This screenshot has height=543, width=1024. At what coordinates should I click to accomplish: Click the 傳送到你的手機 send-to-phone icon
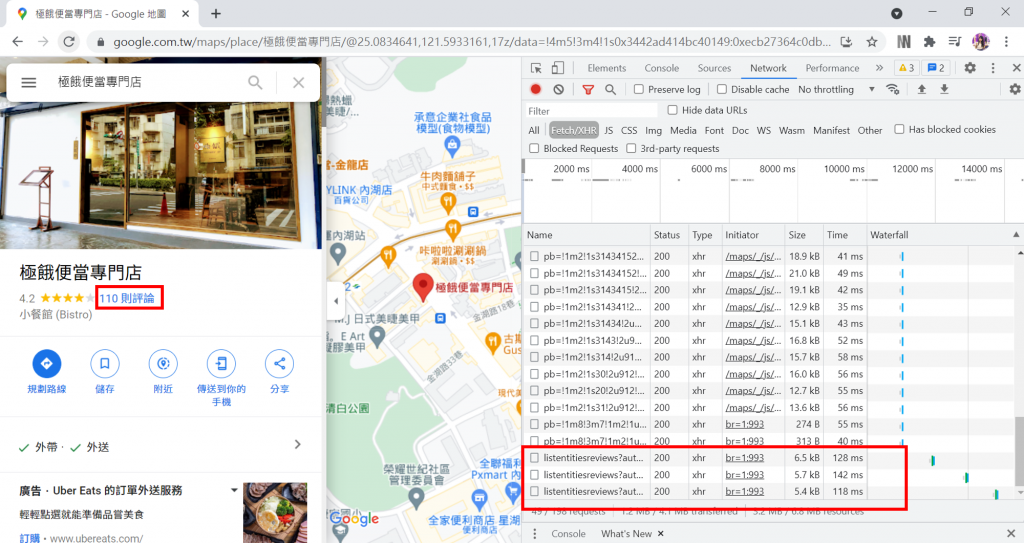click(x=221, y=364)
